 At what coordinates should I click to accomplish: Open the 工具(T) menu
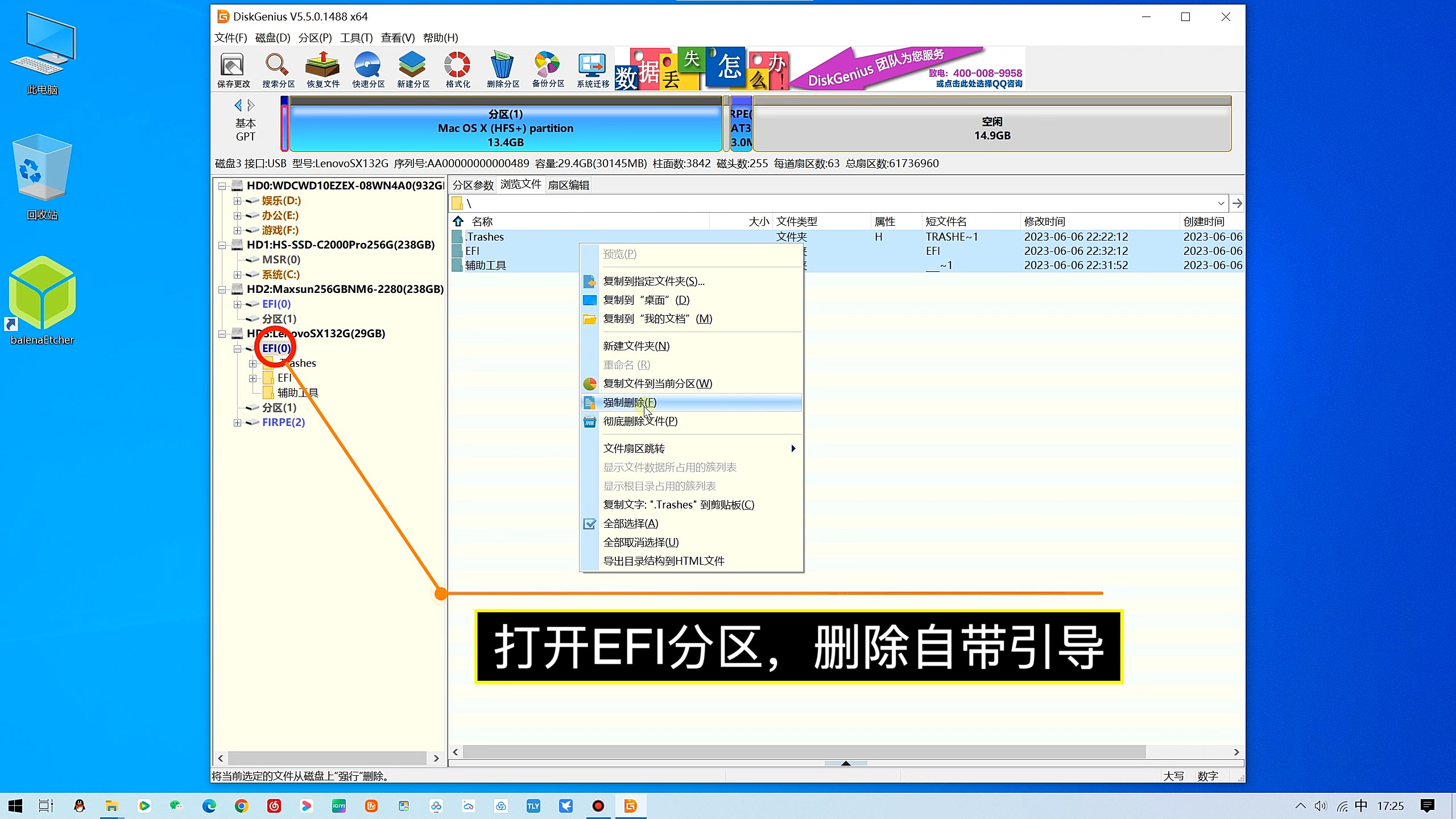pos(356,38)
